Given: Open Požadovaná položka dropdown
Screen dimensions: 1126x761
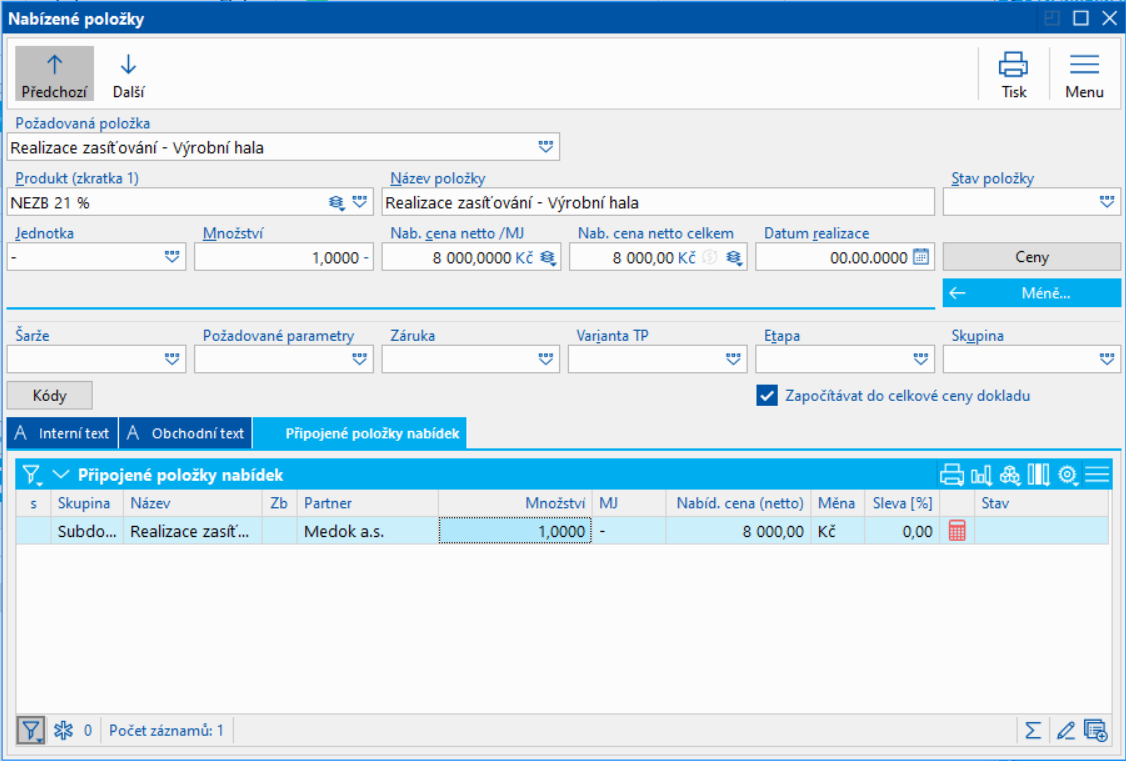Looking at the screenshot, I should pos(546,147).
